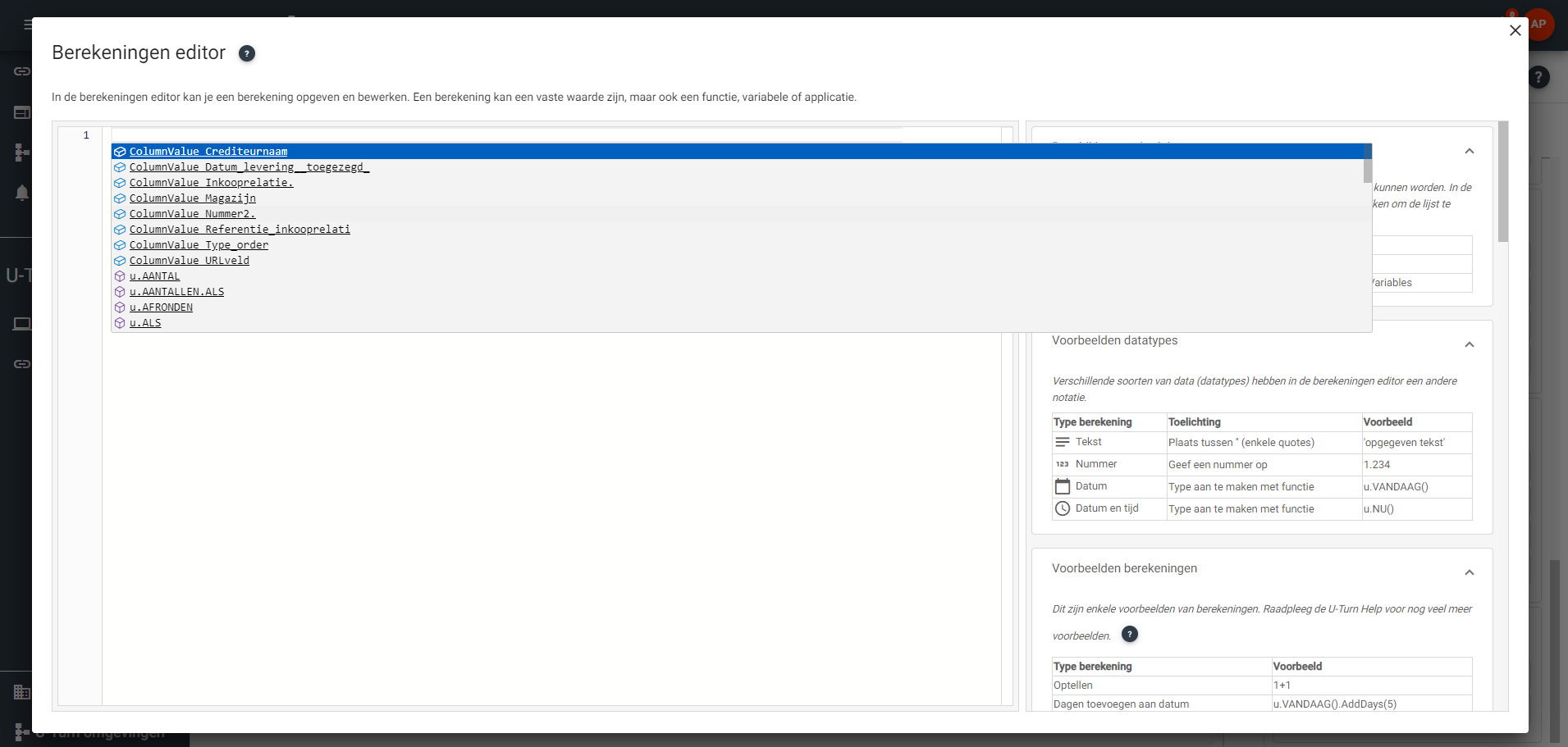1568x747 pixels.
Task: Click the help icon after 'voorbeelden' text
Action: click(x=1130, y=634)
